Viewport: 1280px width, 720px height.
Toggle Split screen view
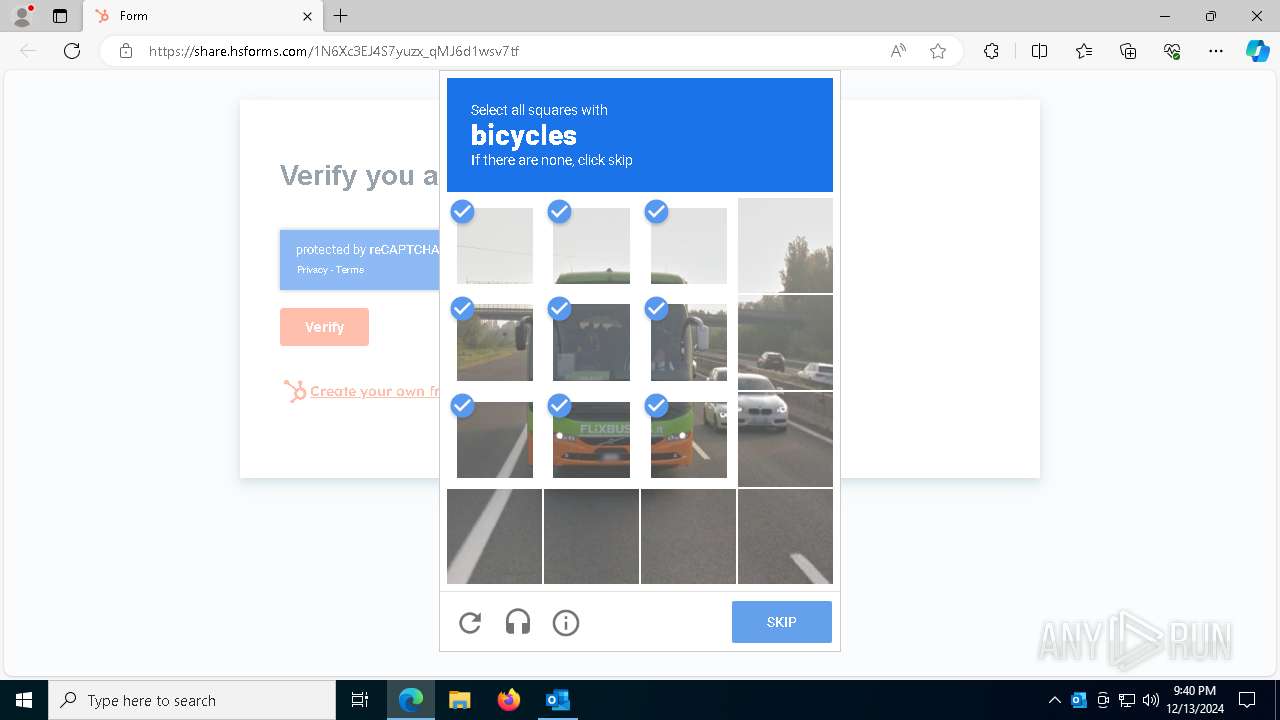(1039, 51)
